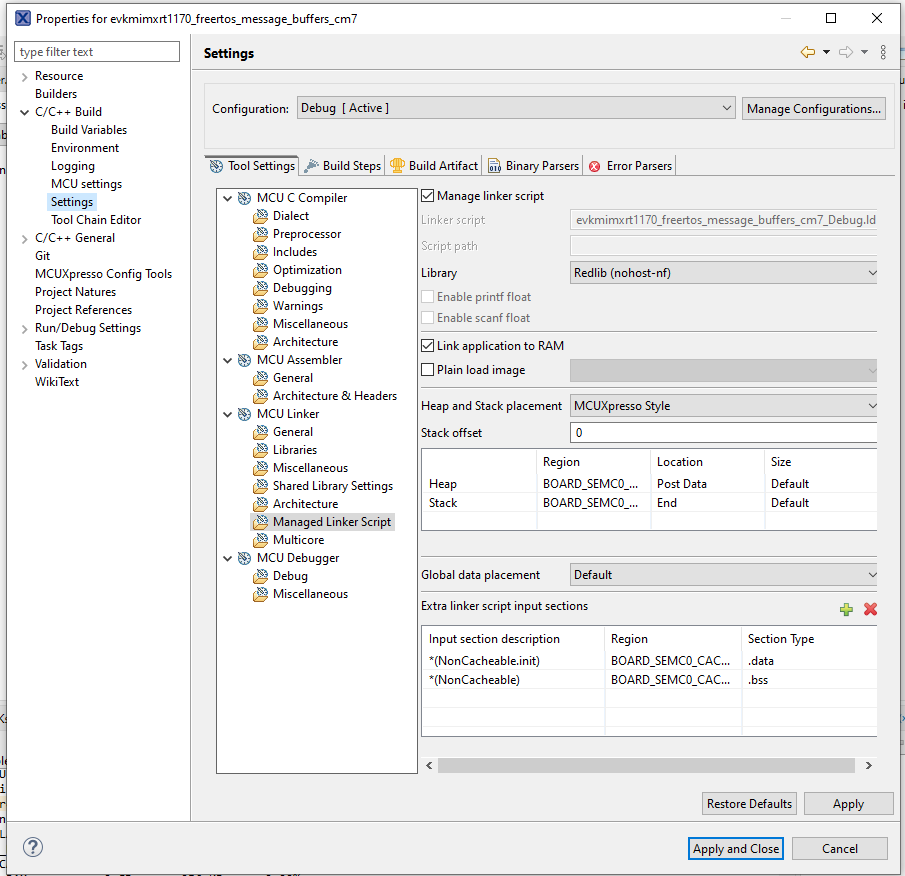Open the view menu kebab icon top right
The width and height of the screenshot is (905, 876).
click(x=884, y=52)
